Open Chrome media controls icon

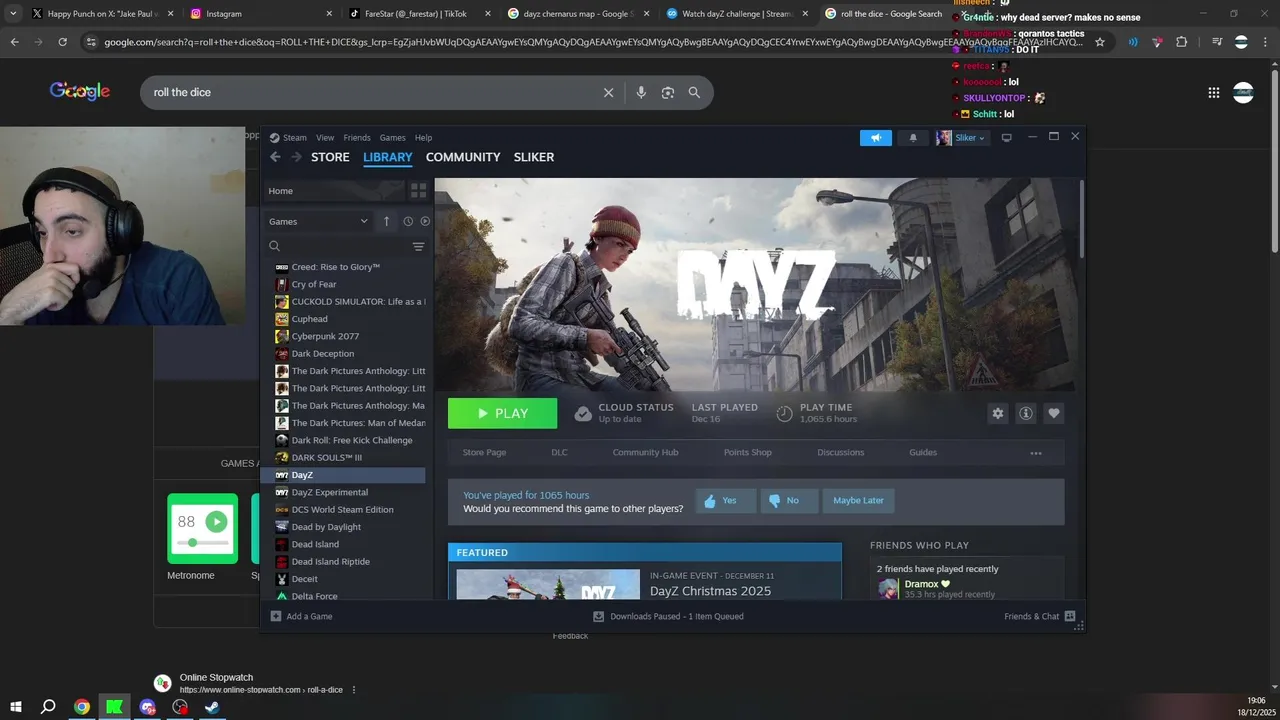coord(1216,42)
